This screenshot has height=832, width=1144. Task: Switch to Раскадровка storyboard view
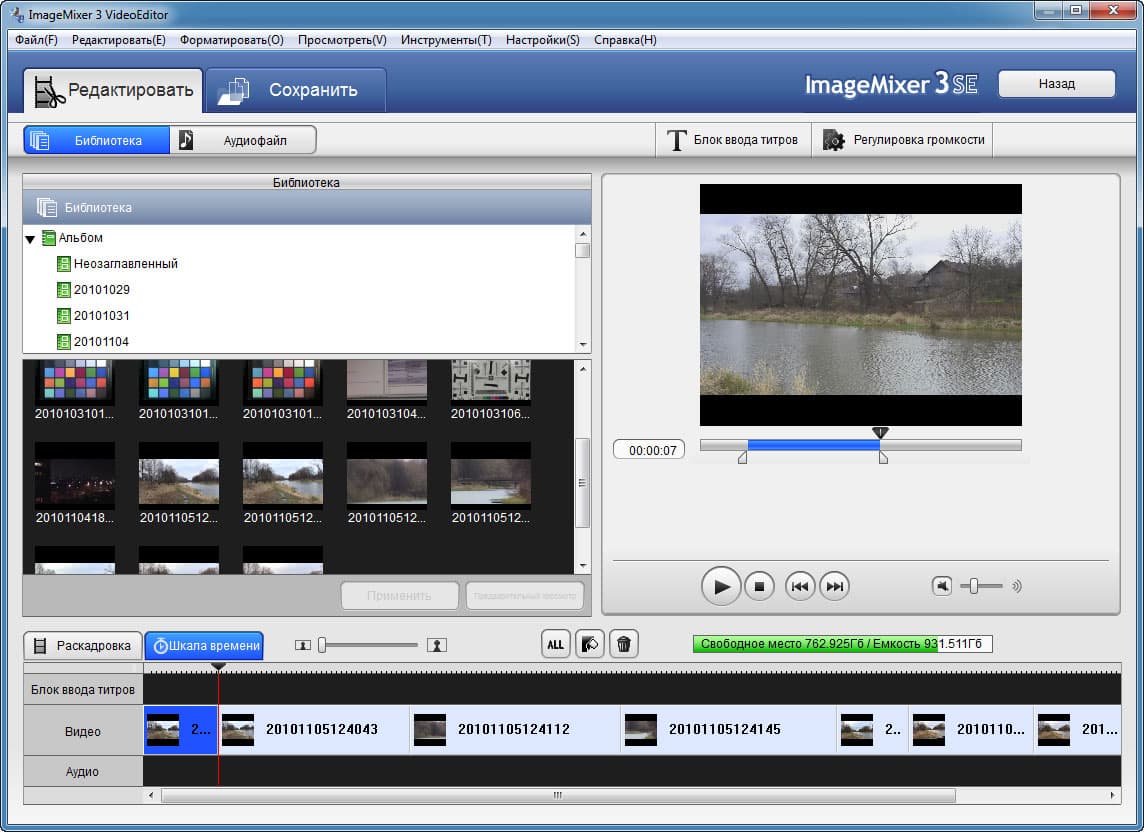(x=82, y=645)
